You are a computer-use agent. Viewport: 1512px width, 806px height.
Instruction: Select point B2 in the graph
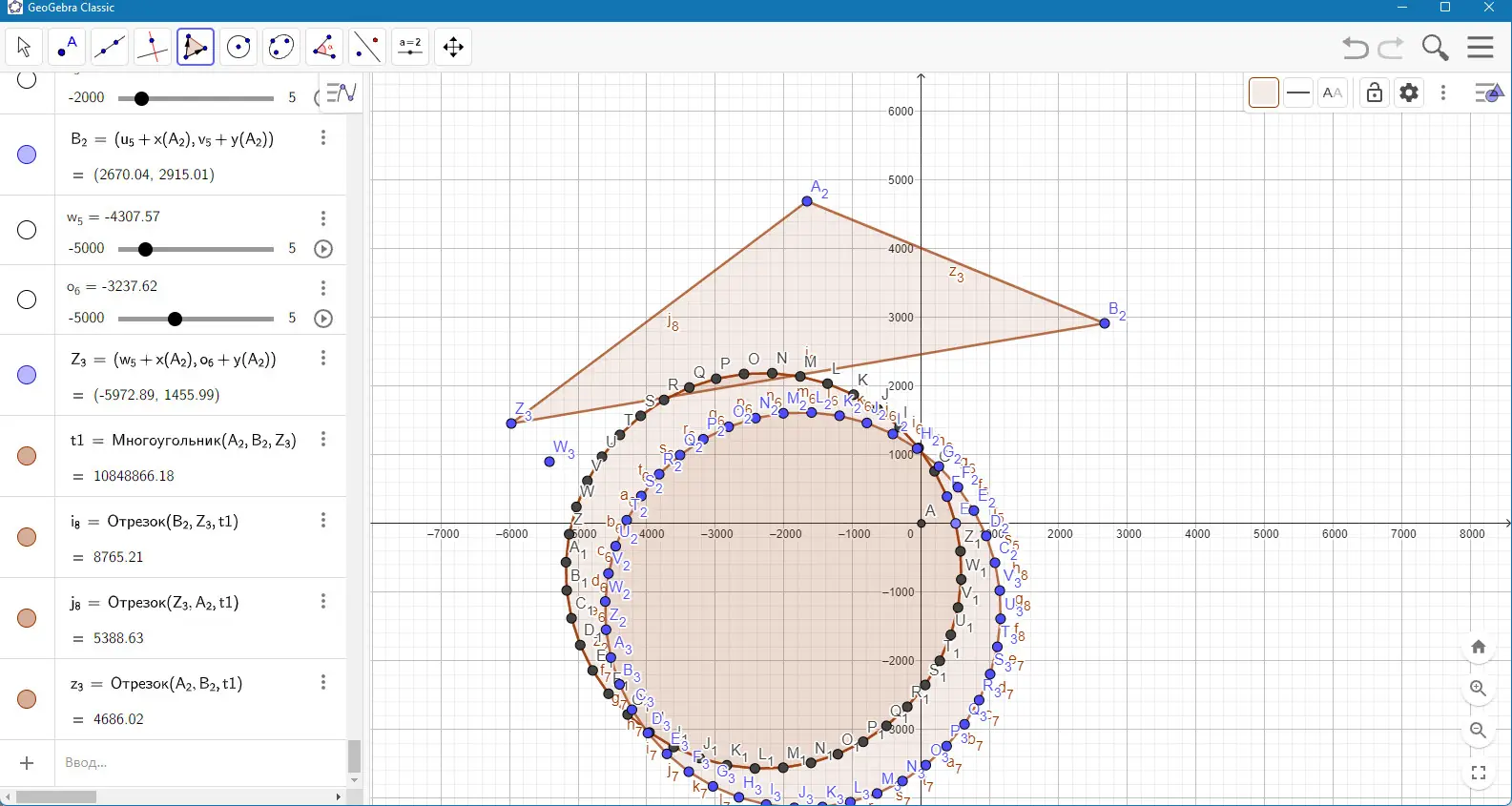[x=1105, y=323]
